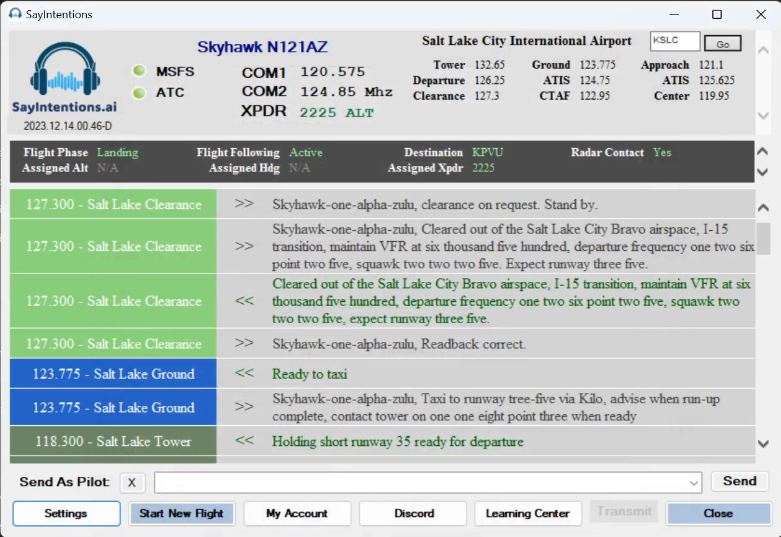
Task: Click the KSLC airport code field
Action: coord(675,41)
